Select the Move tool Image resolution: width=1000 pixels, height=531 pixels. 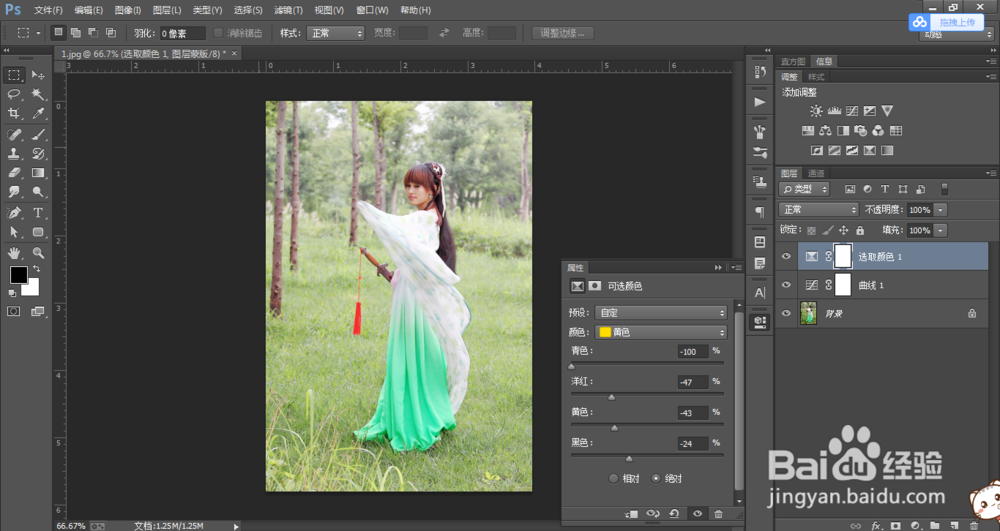(38, 75)
